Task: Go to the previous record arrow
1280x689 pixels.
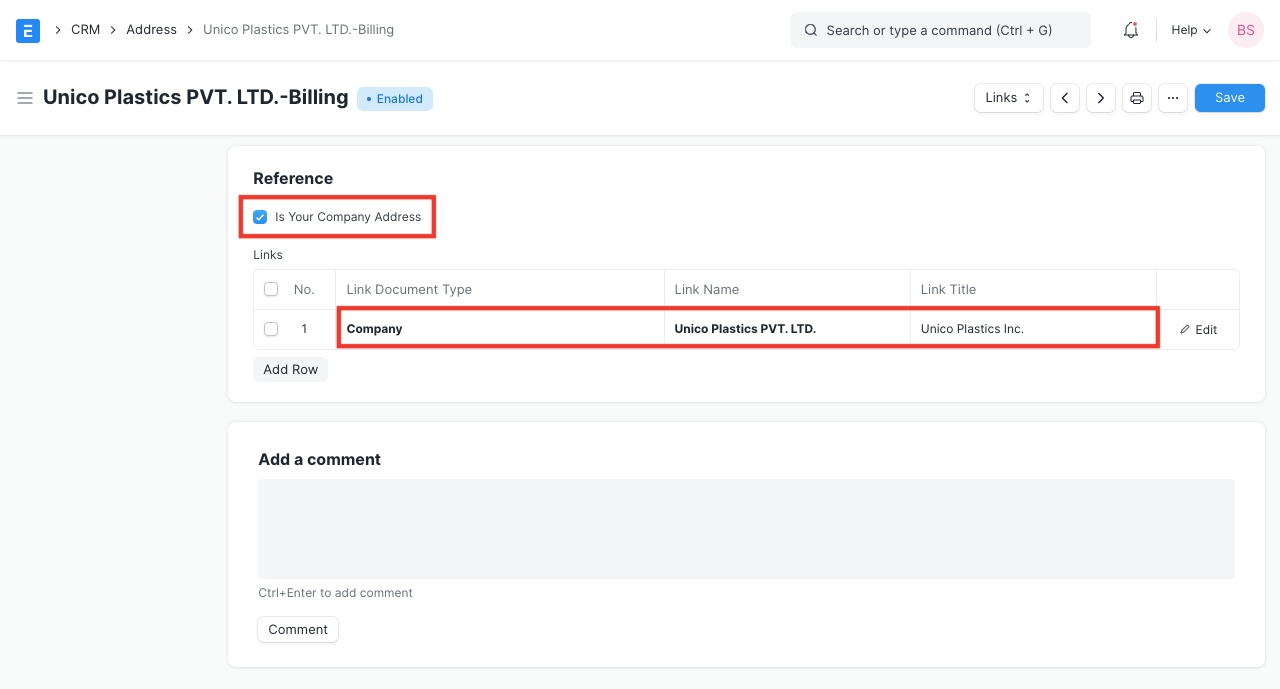Action: pos(1065,98)
